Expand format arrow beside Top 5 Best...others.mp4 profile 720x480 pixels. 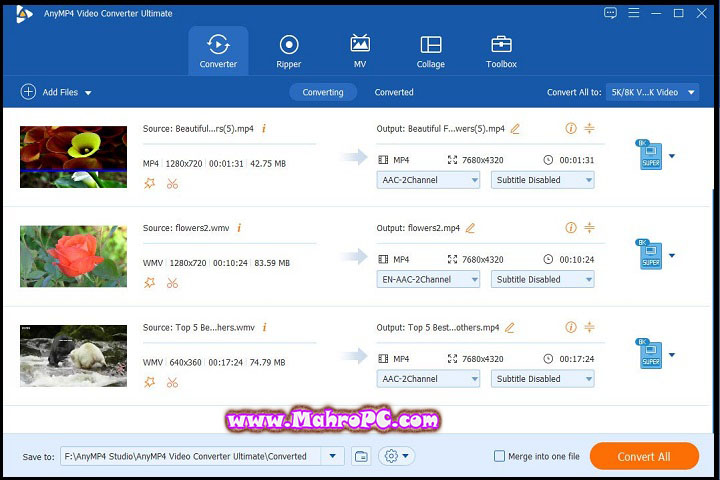tap(672, 355)
